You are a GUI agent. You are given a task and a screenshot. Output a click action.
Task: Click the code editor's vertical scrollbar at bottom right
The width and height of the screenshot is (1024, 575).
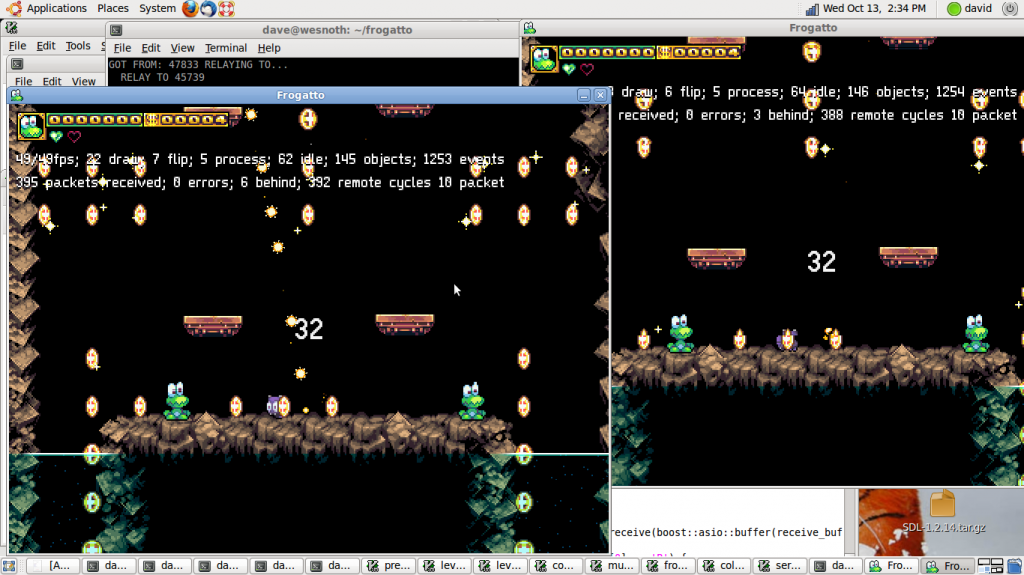[850, 521]
